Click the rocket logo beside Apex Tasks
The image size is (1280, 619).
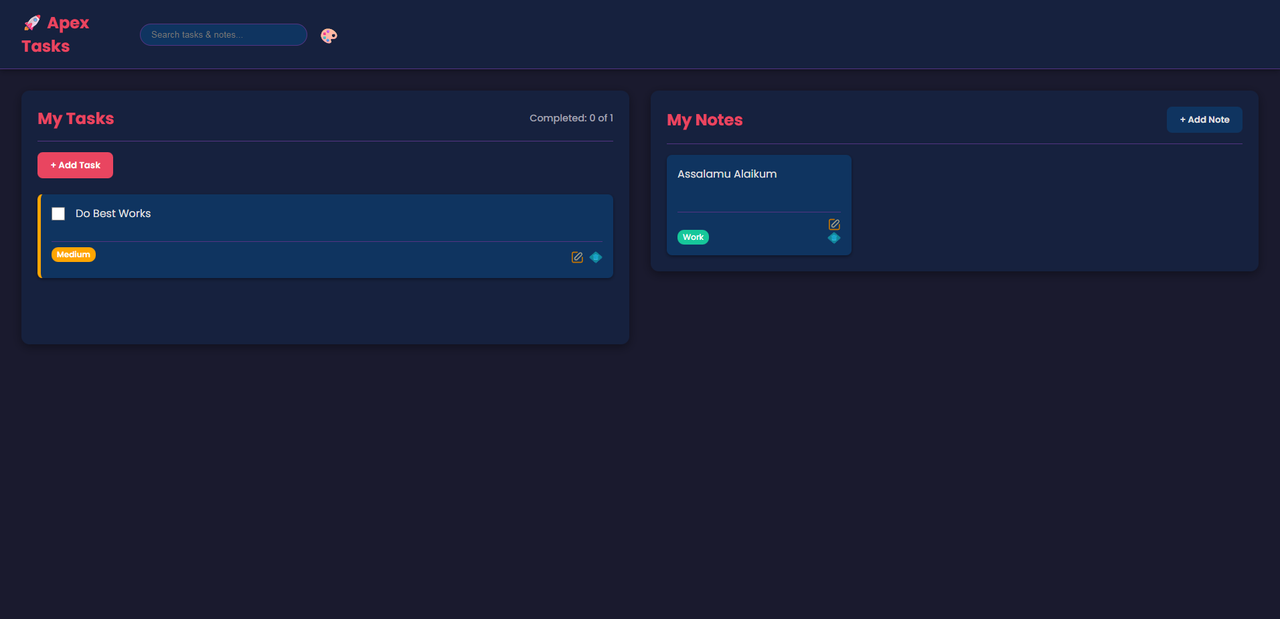pyautogui.click(x=32, y=23)
